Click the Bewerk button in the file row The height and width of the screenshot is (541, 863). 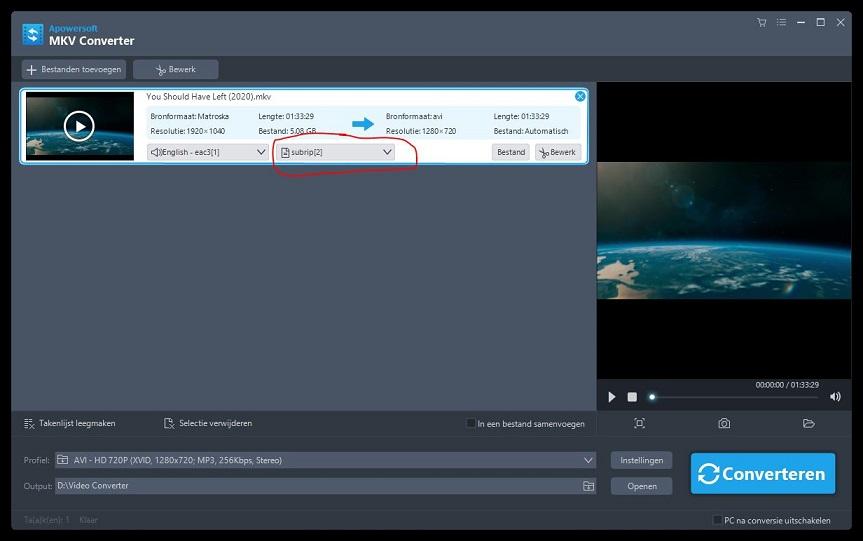558,152
